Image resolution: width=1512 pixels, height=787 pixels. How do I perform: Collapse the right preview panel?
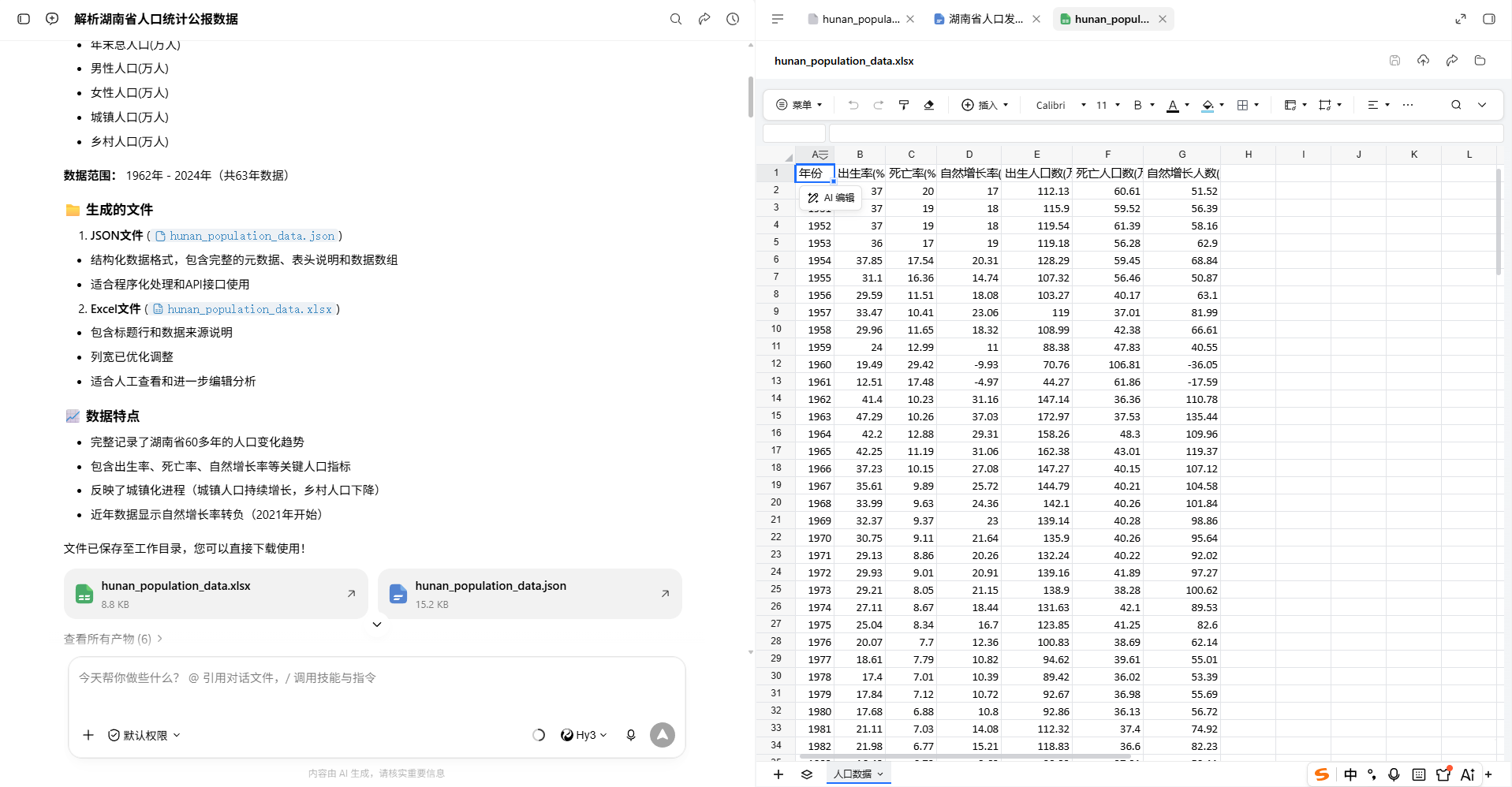pyautogui.click(x=1489, y=19)
